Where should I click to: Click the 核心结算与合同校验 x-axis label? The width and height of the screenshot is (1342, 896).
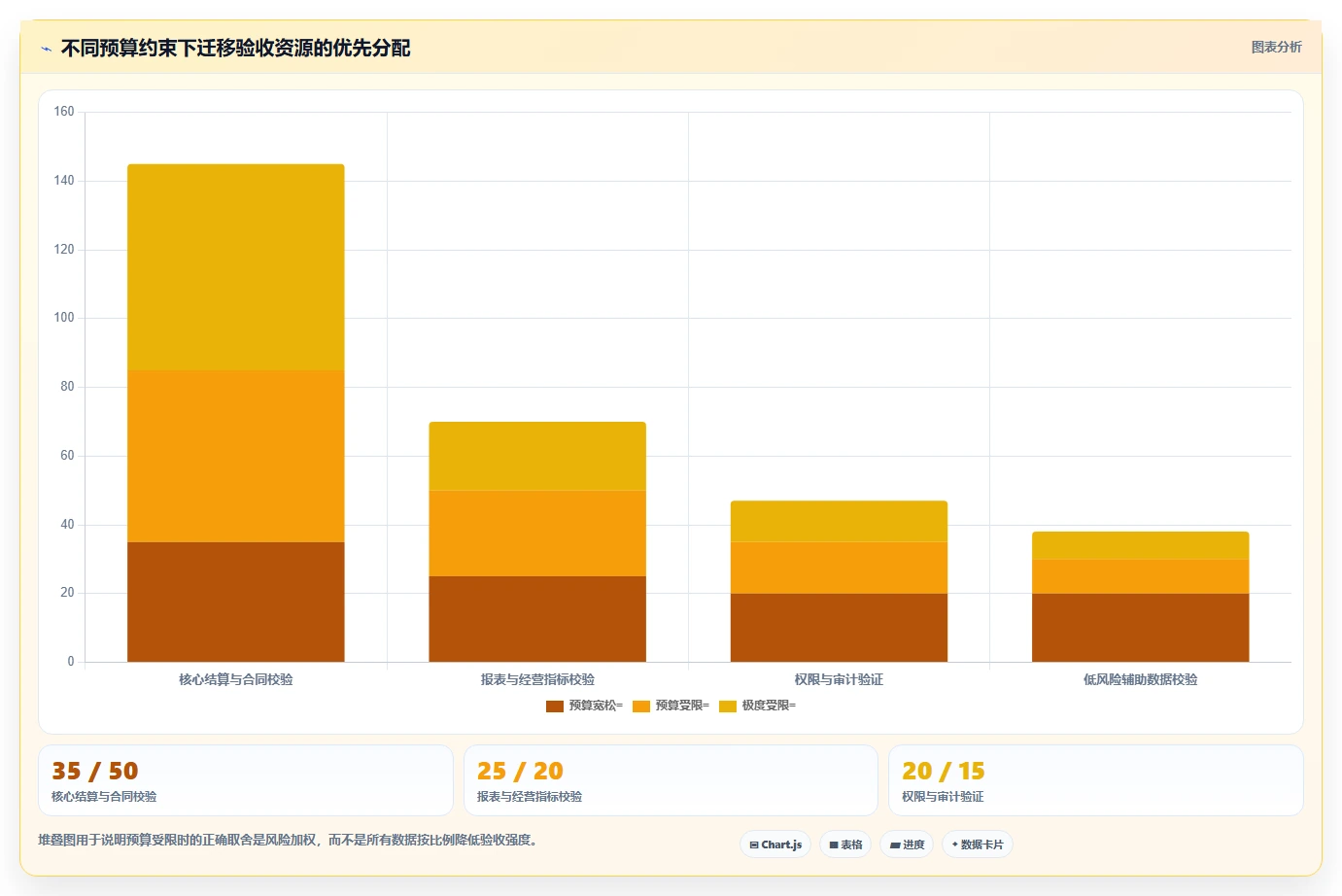[236, 679]
